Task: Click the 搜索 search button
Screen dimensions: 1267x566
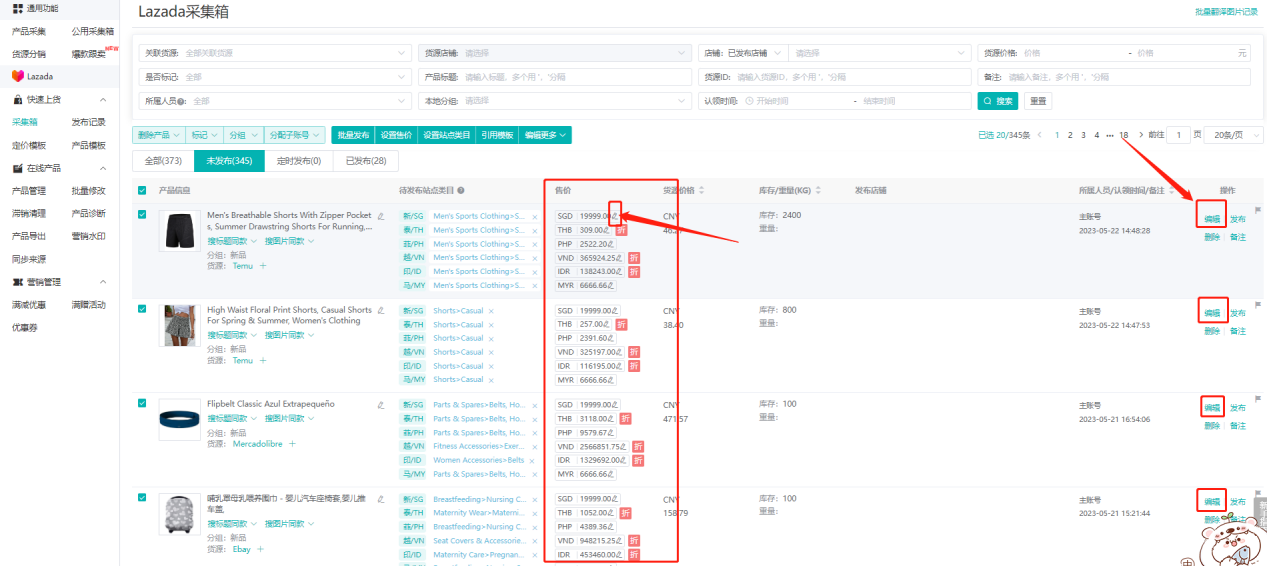Action: 997,101
